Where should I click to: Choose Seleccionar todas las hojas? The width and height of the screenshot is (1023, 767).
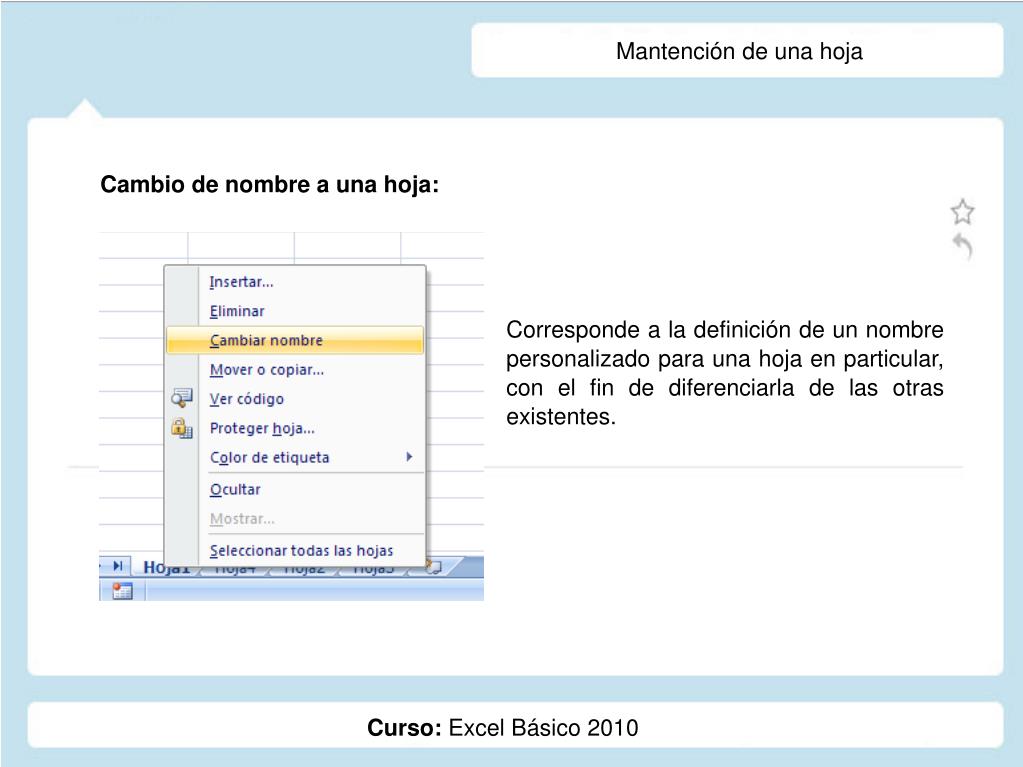click(x=295, y=550)
